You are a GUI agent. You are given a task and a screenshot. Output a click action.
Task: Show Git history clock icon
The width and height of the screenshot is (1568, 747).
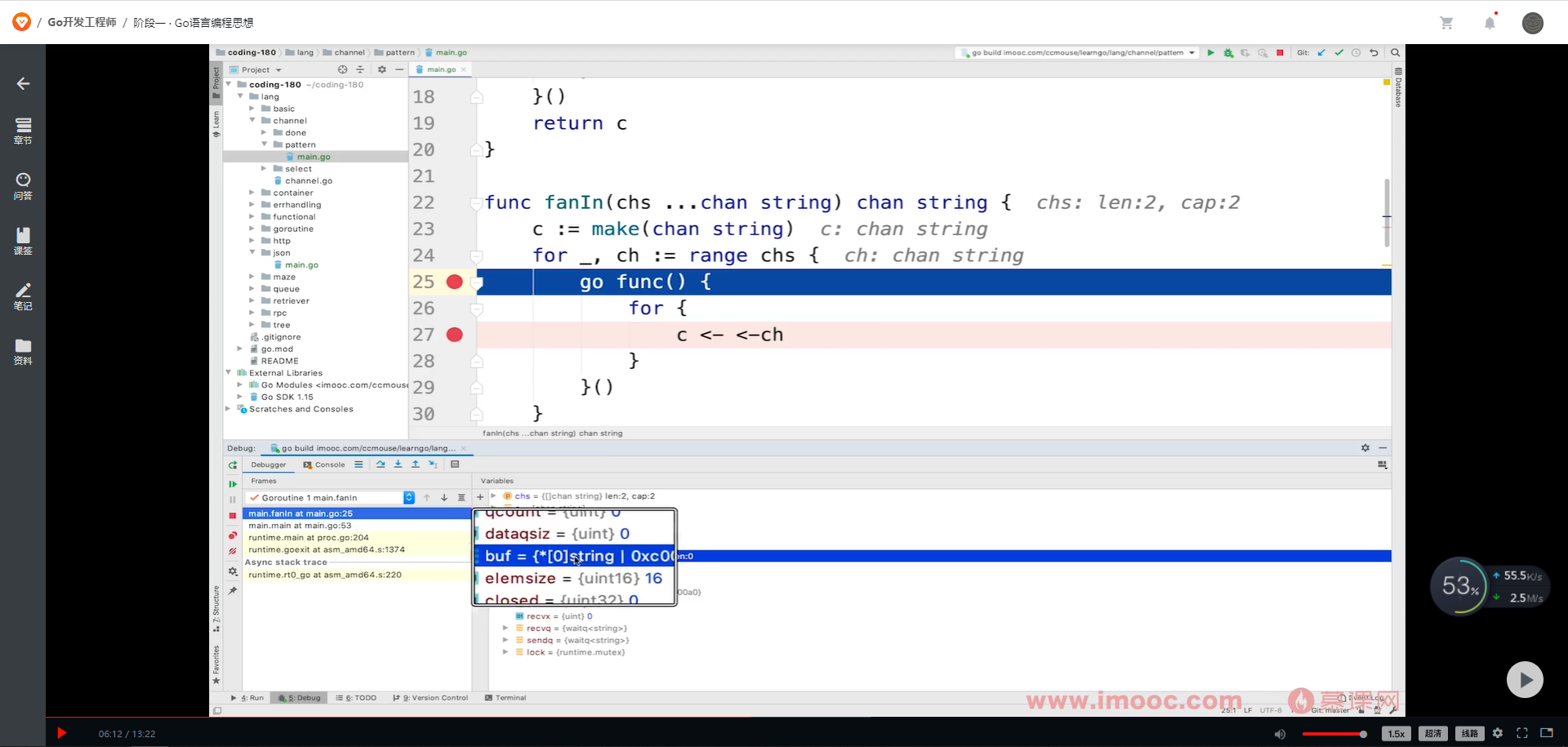pos(1356,52)
